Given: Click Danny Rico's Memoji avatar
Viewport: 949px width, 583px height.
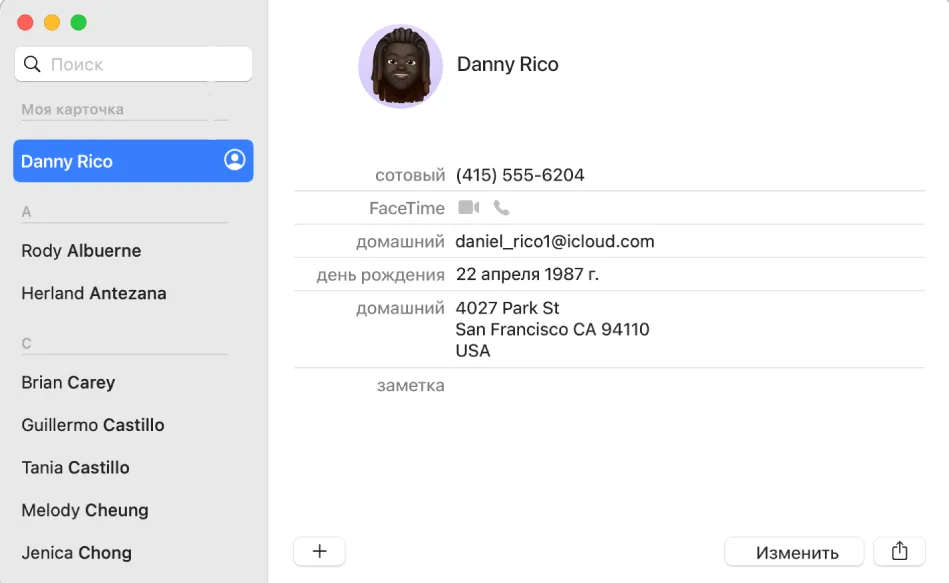Looking at the screenshot, I should pyautogui.click(x=401, y=66).
